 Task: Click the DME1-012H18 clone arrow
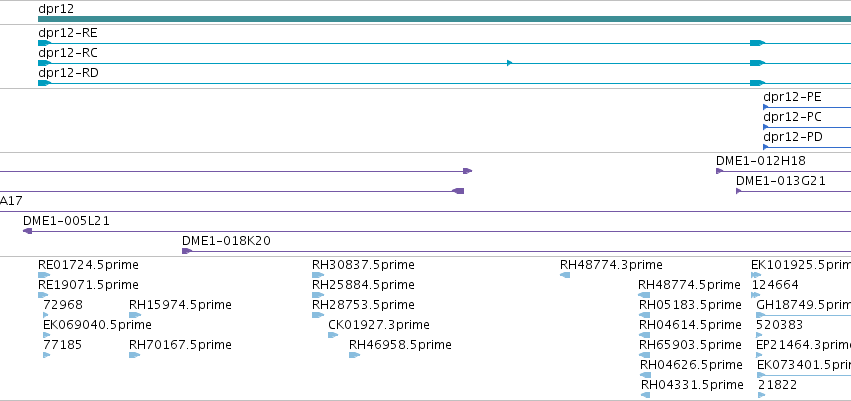720,171
